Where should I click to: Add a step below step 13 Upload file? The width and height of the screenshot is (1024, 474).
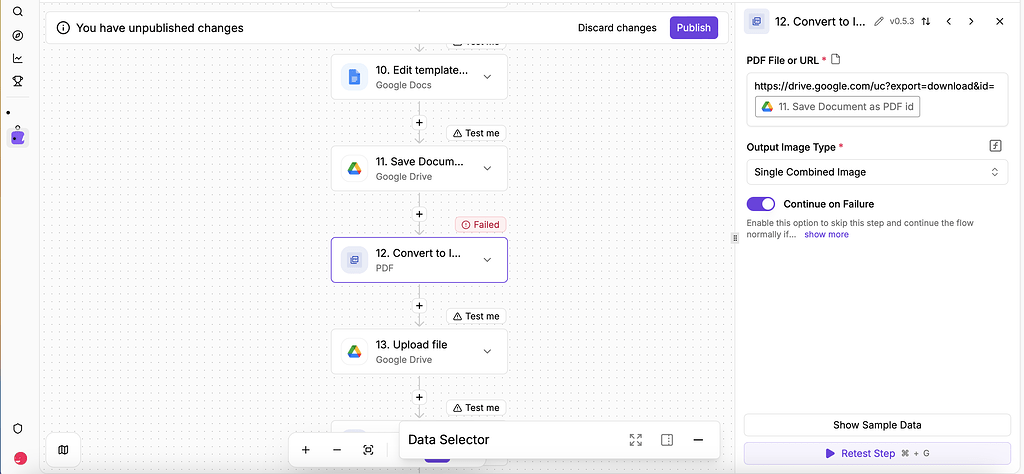tap(419, 397)
